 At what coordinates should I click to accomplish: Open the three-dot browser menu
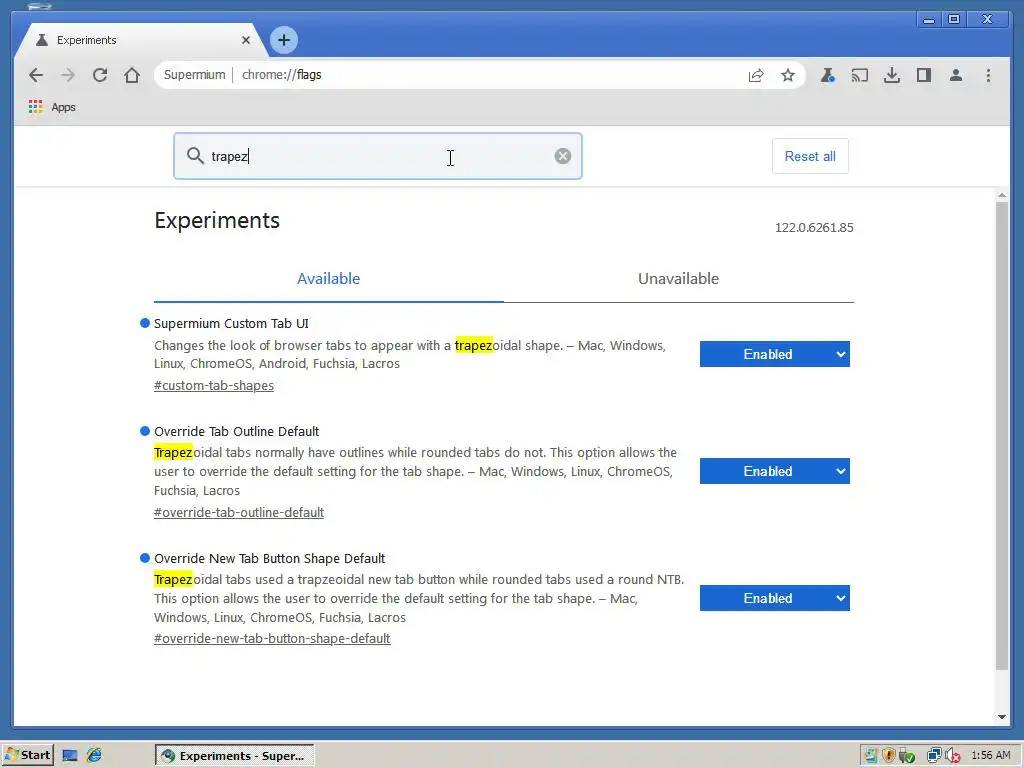click(x=988, y=75)
